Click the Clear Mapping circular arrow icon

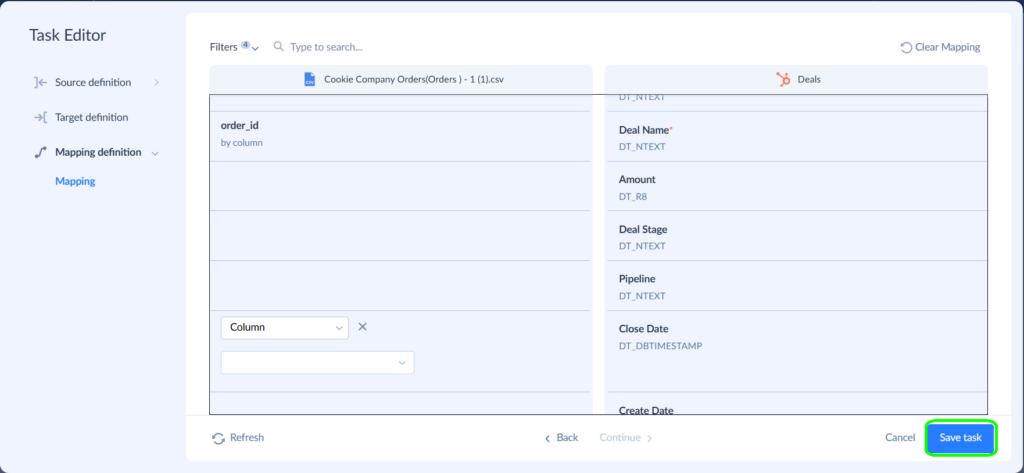pyautogui.click(x=906, y=47)
